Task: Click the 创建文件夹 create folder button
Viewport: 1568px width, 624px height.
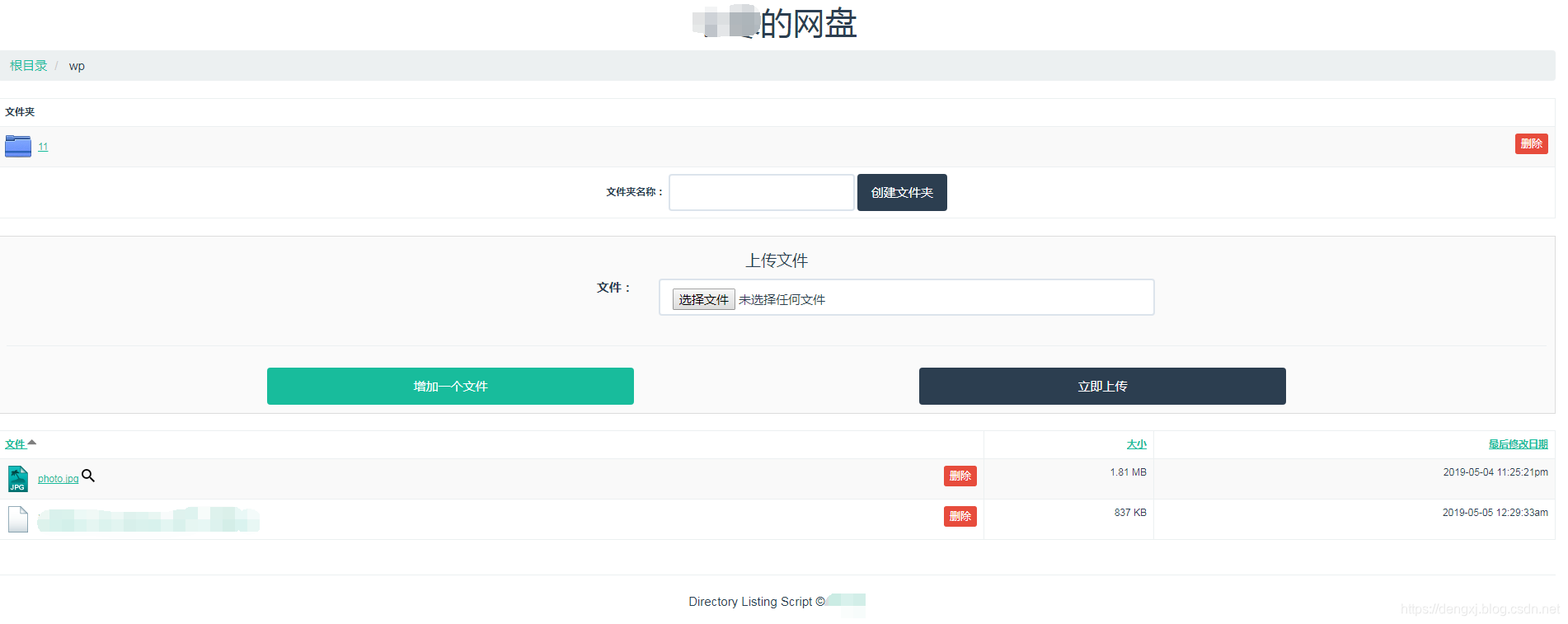Action: (x=902, y=192)
